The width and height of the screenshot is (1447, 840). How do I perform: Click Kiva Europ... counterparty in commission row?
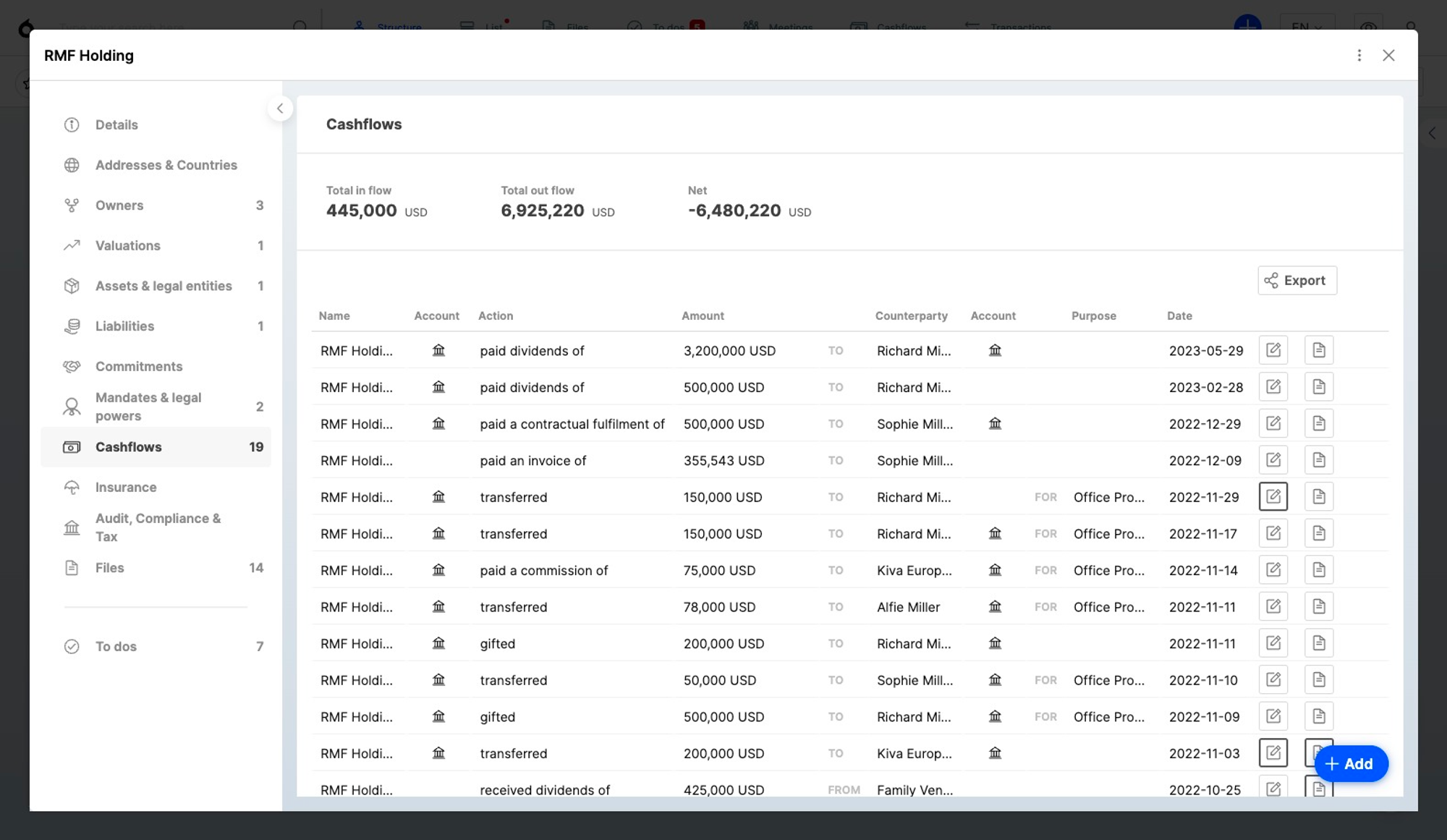click(915, 570)
